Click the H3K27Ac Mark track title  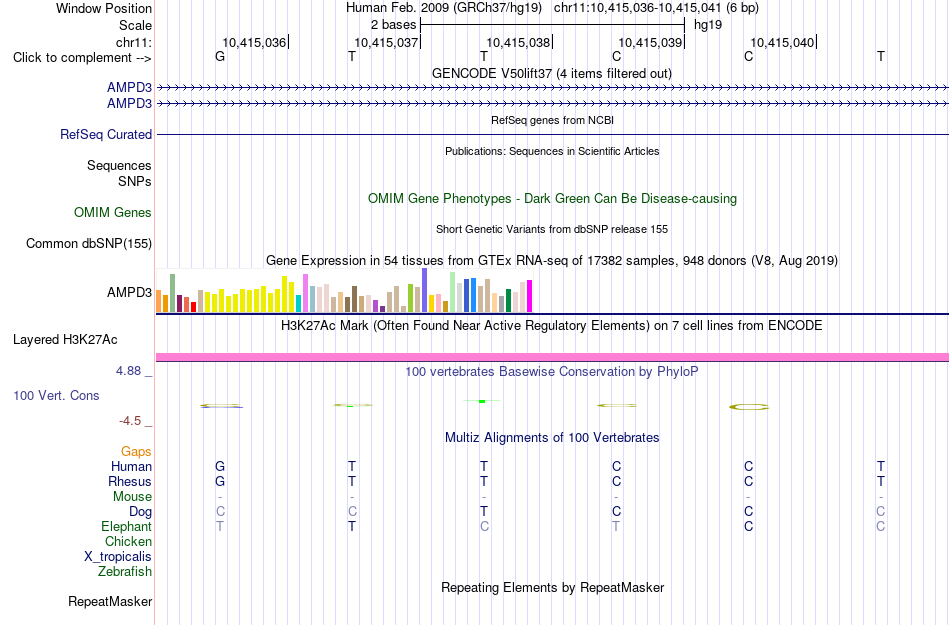pos(551,326)
